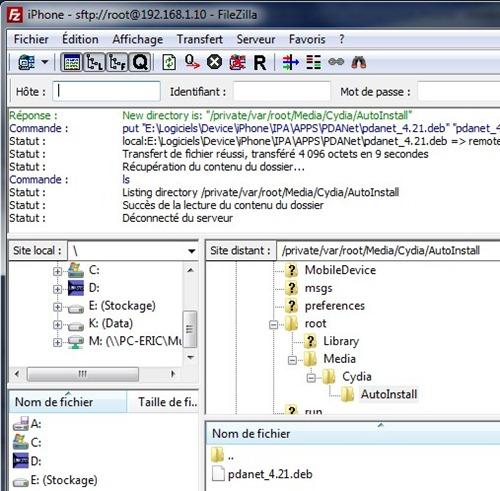500x491 pixels.
Task: Open the Affichage menu
Action: (138, 39)
